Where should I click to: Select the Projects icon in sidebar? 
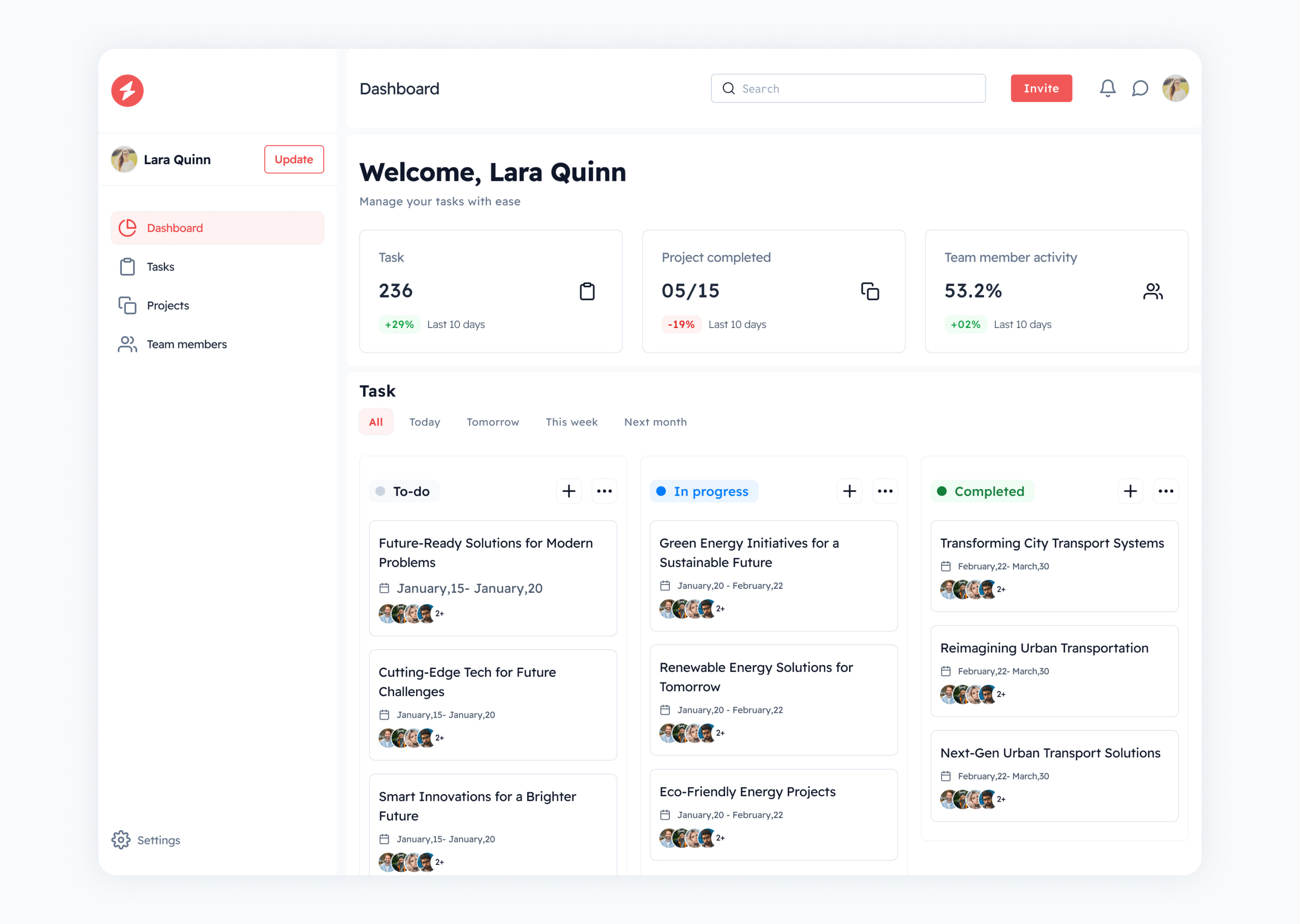(126, 305)
